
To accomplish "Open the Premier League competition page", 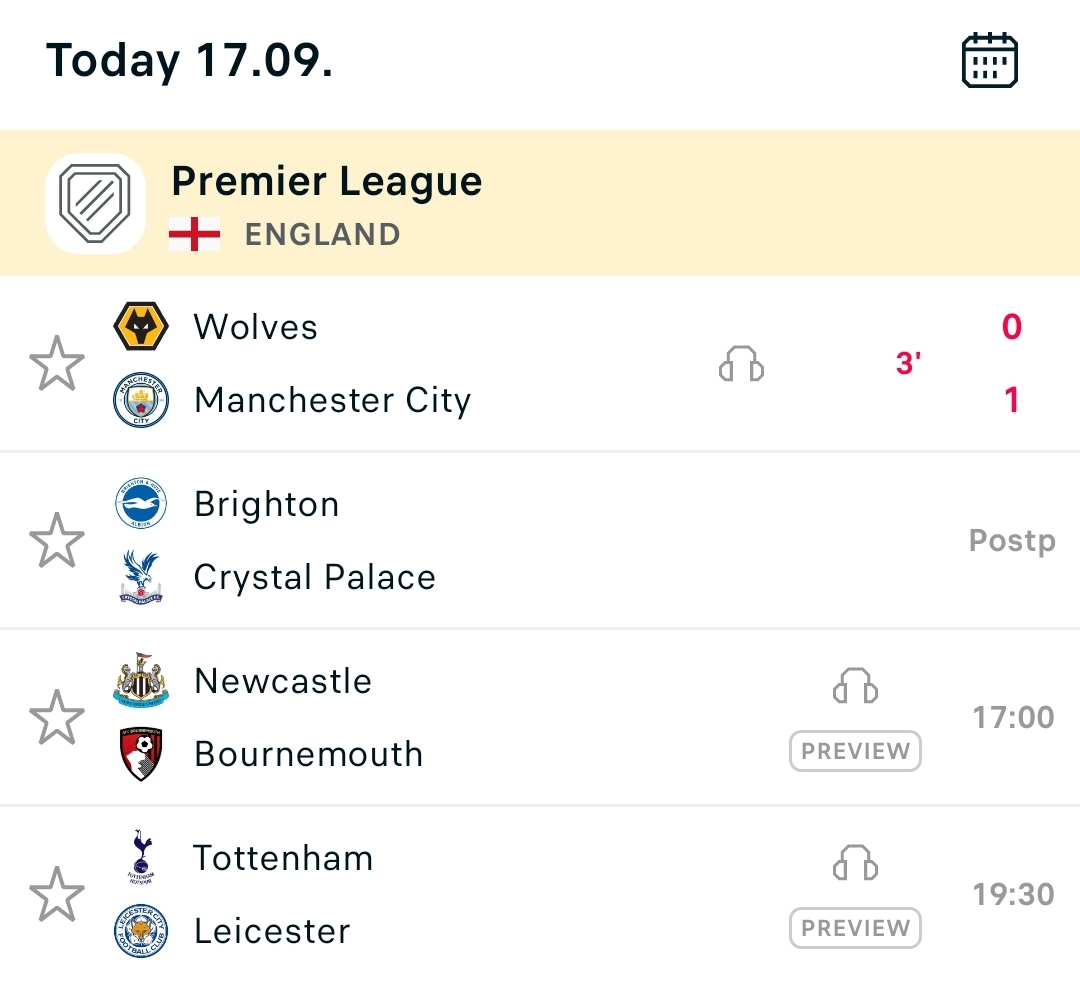I will pyautogui.click(x=327, y=182).
